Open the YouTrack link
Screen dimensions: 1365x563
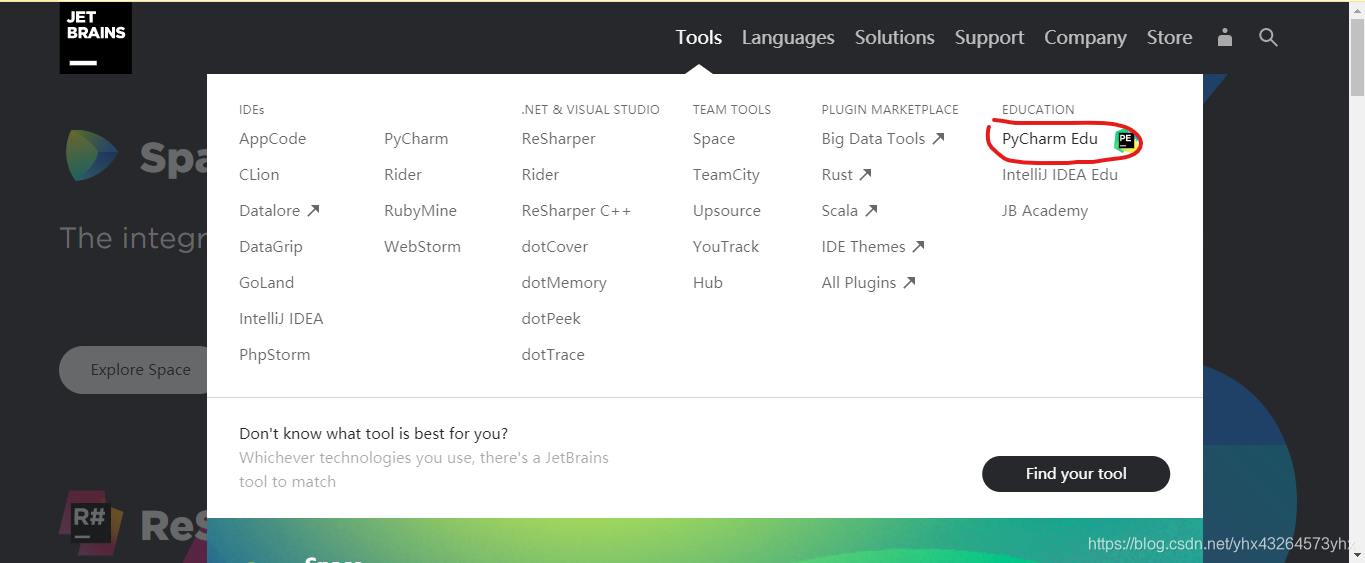[x=726, y=247]
